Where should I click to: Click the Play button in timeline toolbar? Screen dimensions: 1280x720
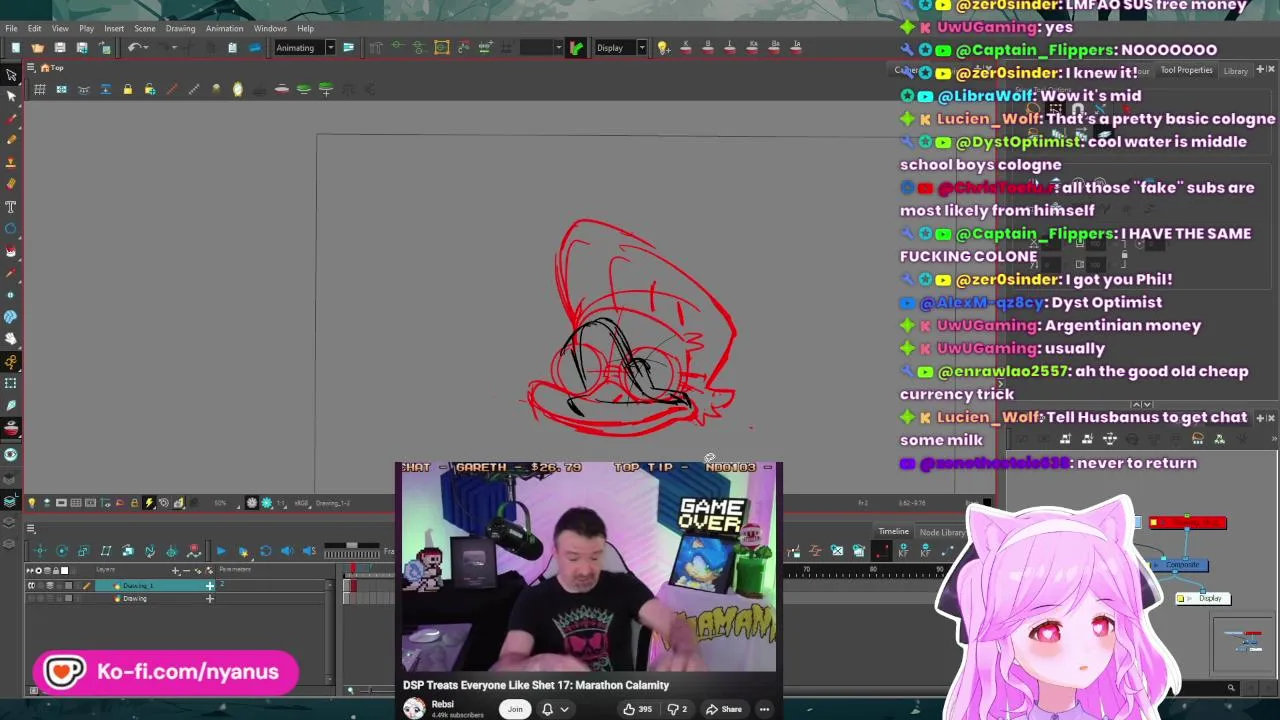click(x=221, y=551)
